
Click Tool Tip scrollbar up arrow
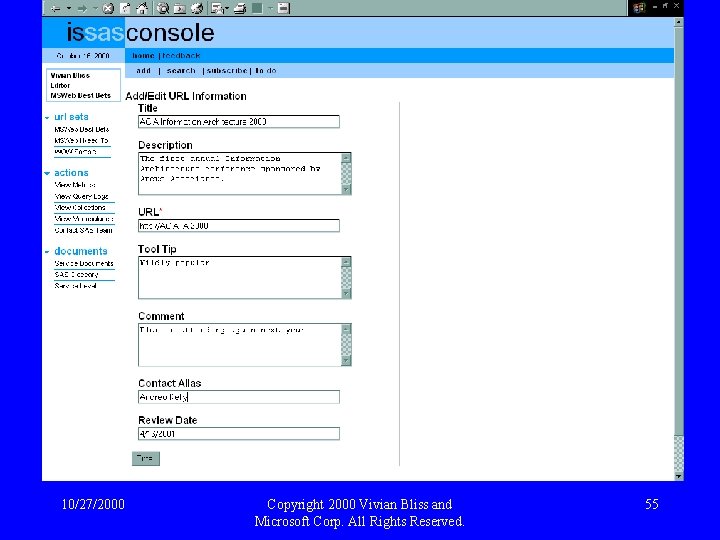(346, 262)
